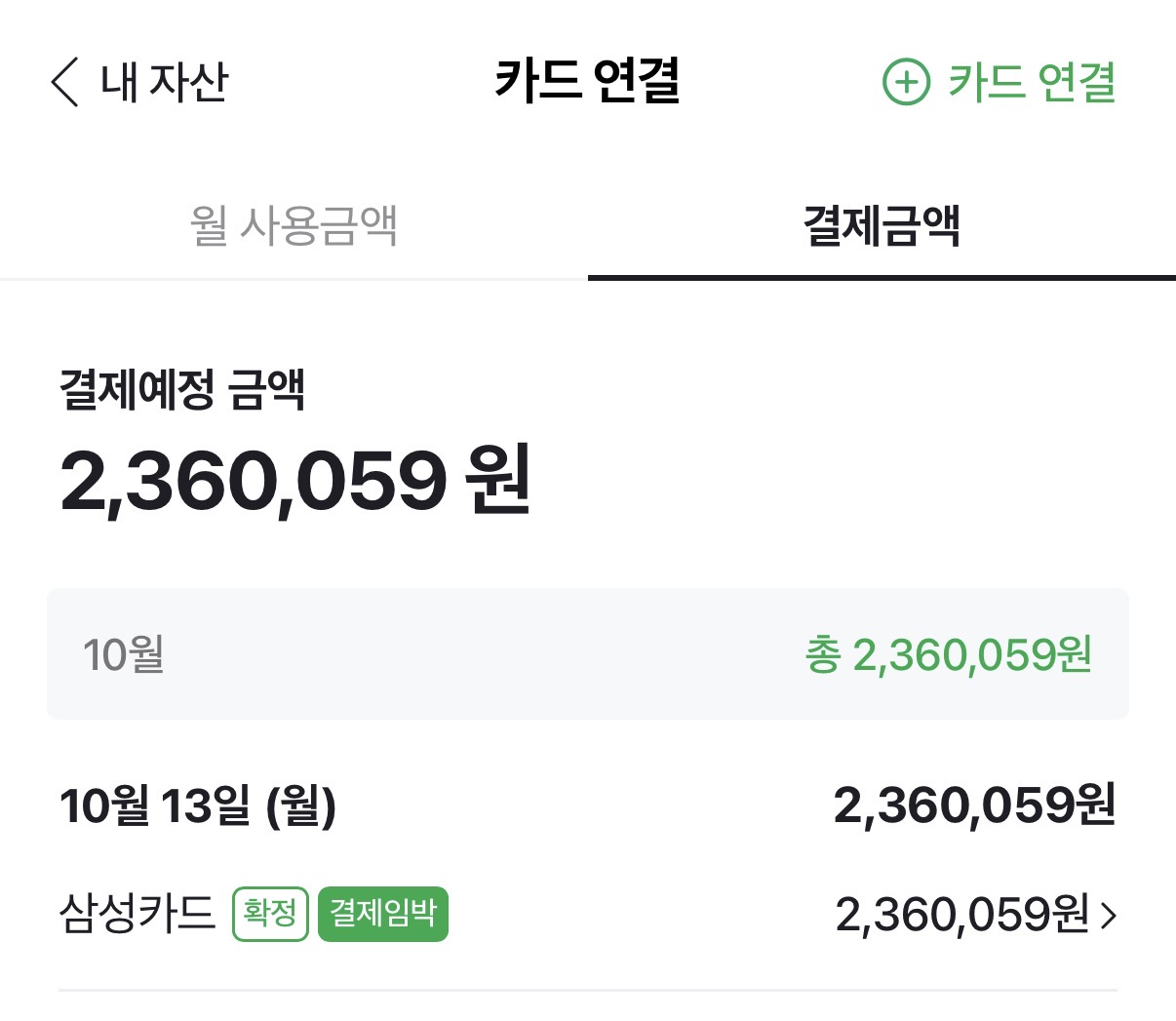Open Samsung Card details via right chevron

pos(1109,915)
